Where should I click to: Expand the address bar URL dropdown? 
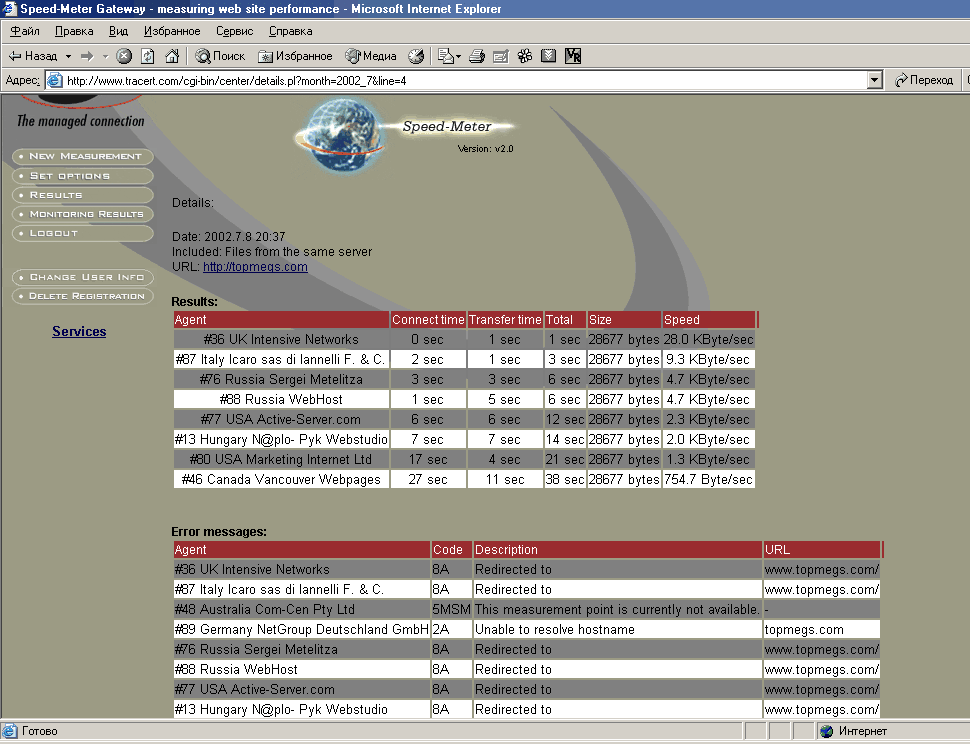(x=874, y=80)
